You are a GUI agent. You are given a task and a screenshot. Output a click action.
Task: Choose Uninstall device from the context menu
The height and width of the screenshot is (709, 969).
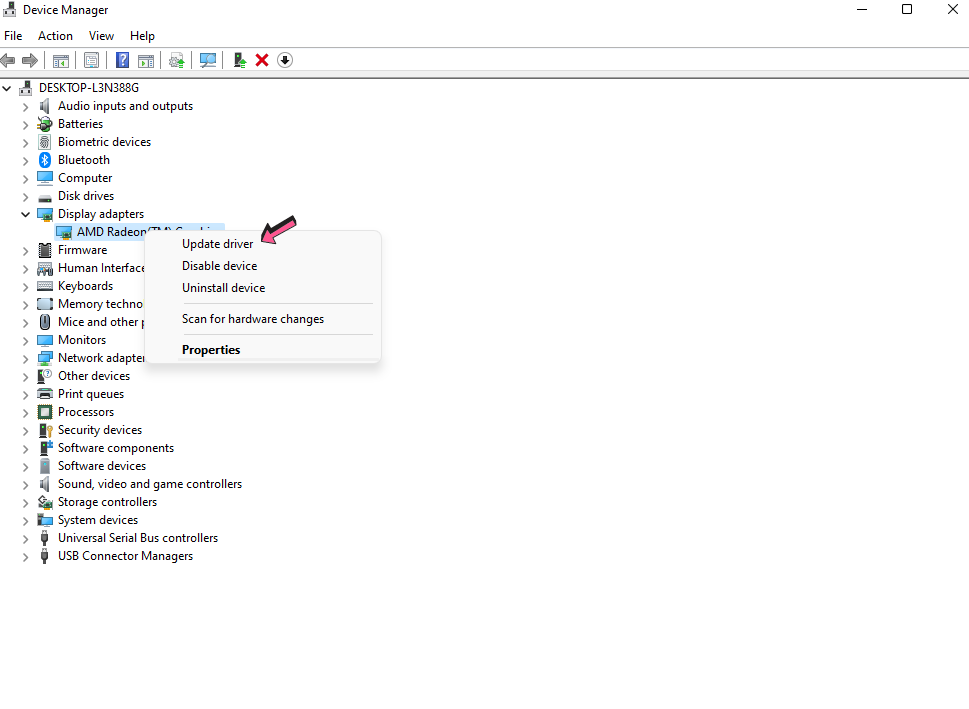(223, 288)
